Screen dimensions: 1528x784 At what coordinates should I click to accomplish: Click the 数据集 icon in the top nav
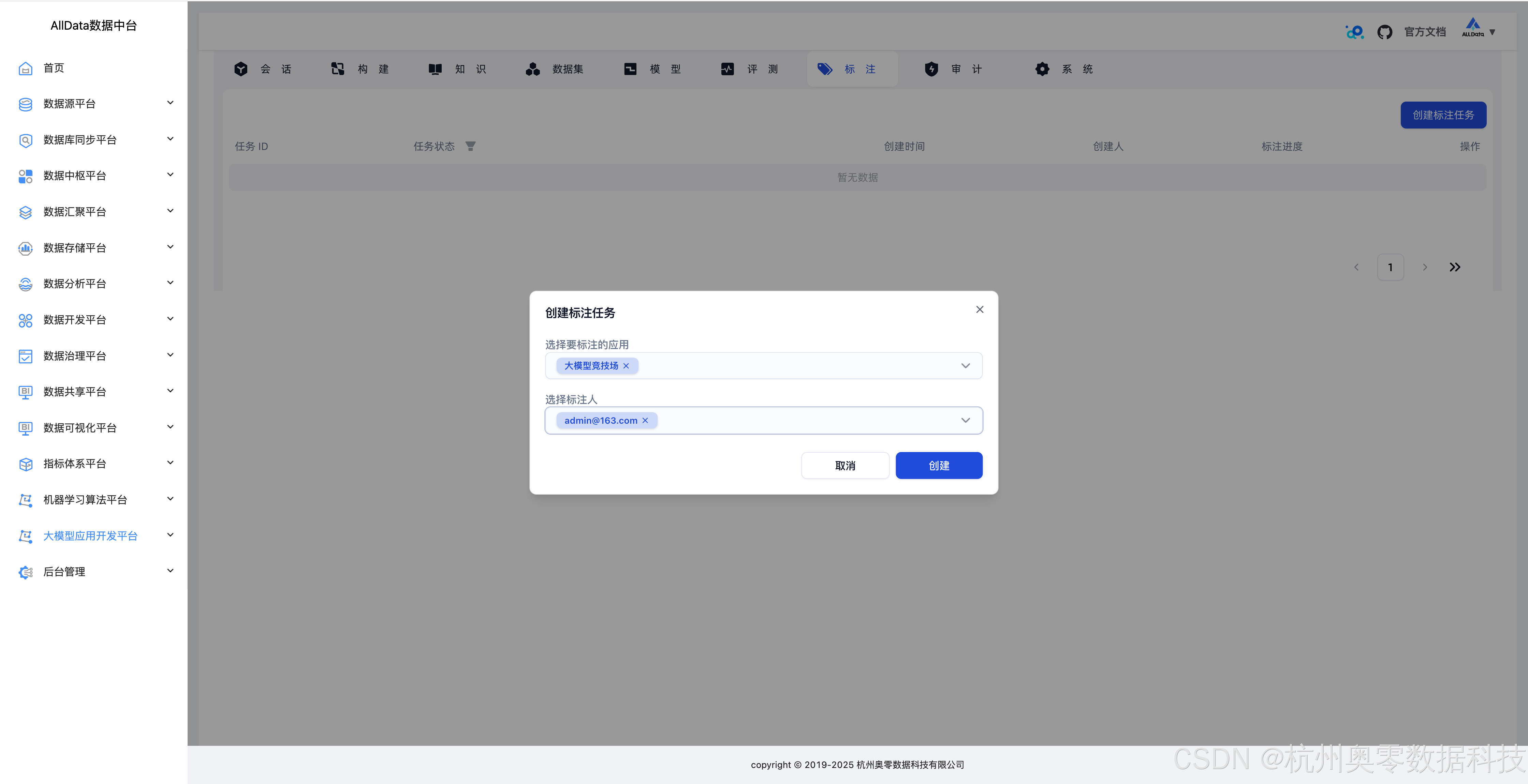(533, 70)
